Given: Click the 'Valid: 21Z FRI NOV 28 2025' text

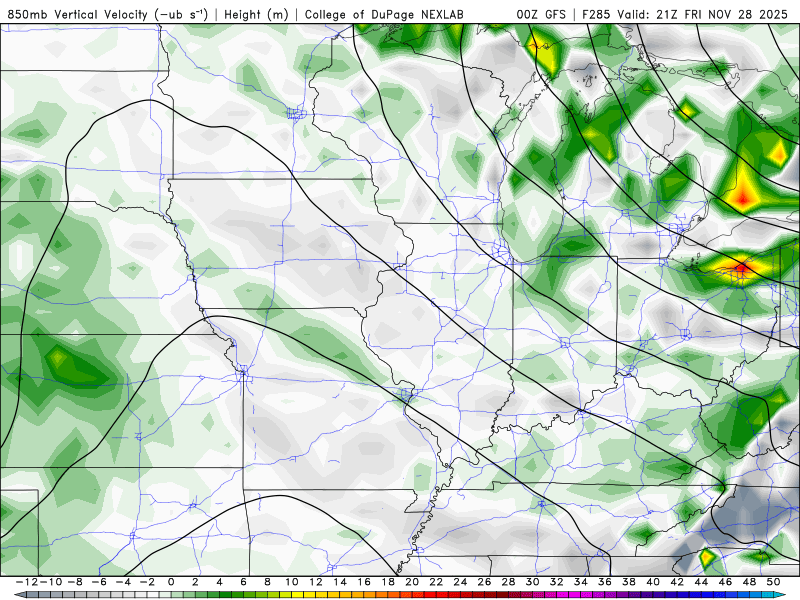Looking at the screenshot, I should tap(703, 14).
